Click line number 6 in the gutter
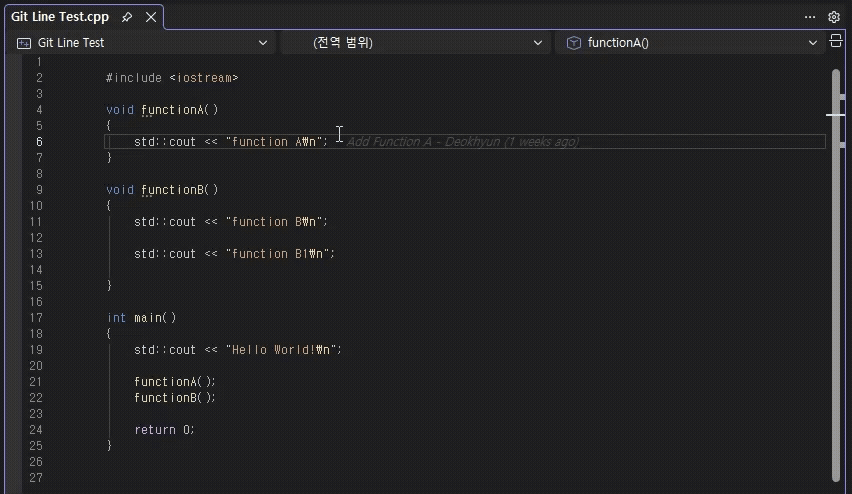Viewport: 852px width, 494px height. [x=39, y=142]
